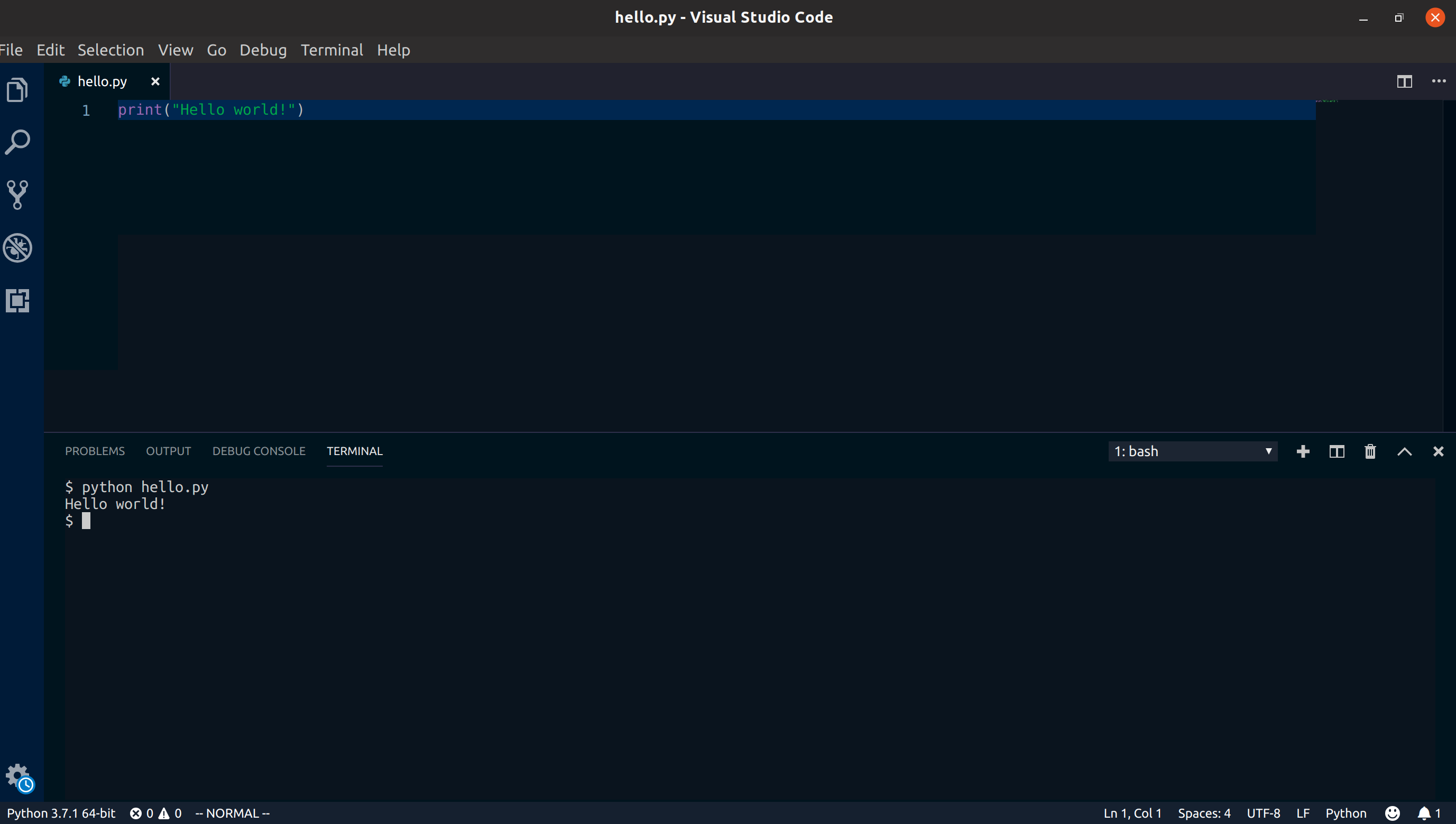
Task: Close the Visual Studio Code window
Action: (1435, 17)
